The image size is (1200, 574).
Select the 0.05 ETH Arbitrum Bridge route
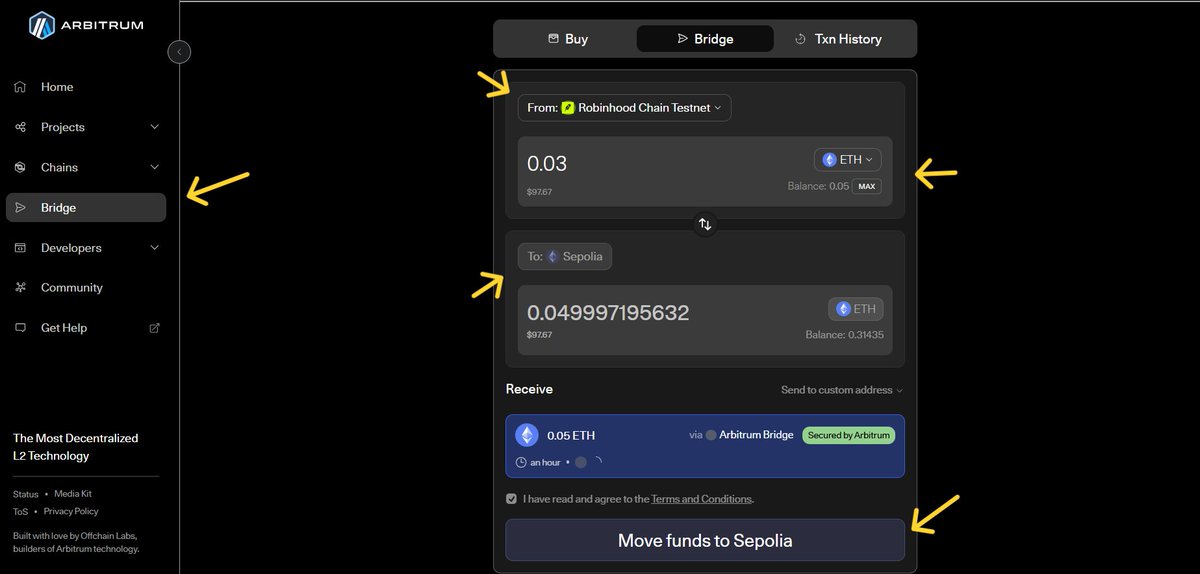coord(705,446)
